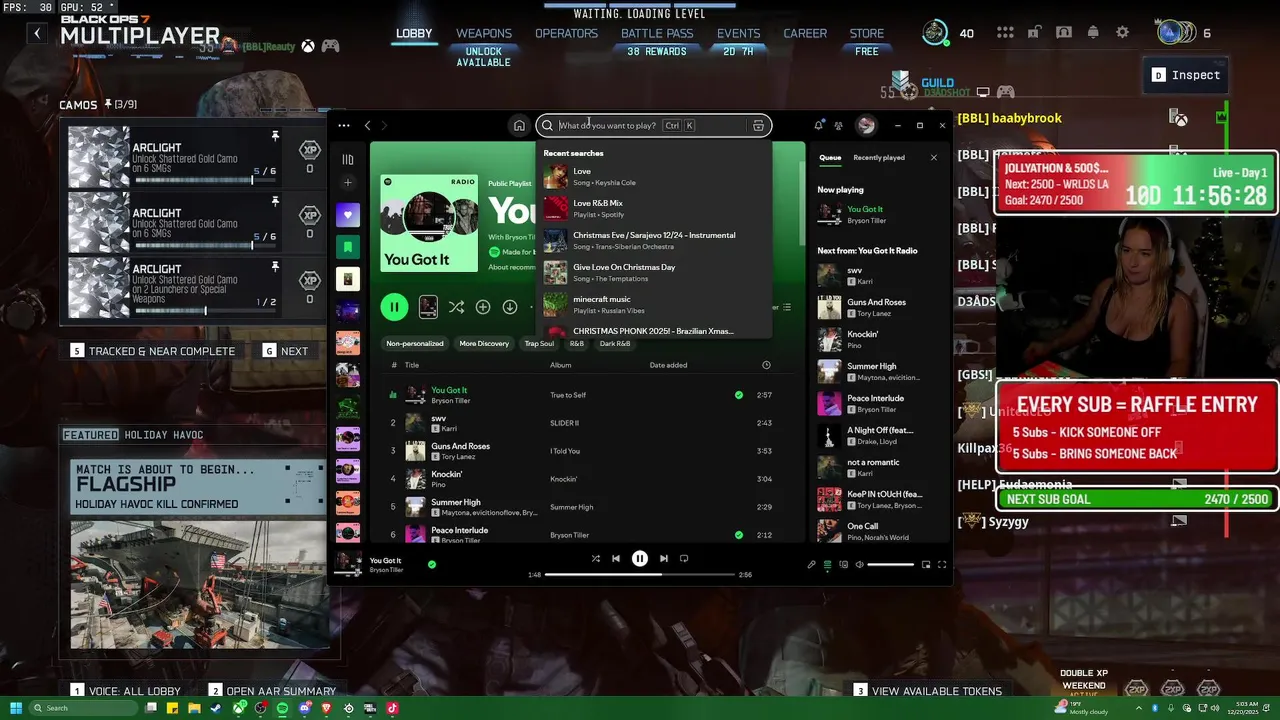Toggle saved checkmark for Peace Interlude
The image size is (1280, 720).
tap(739, 535)
